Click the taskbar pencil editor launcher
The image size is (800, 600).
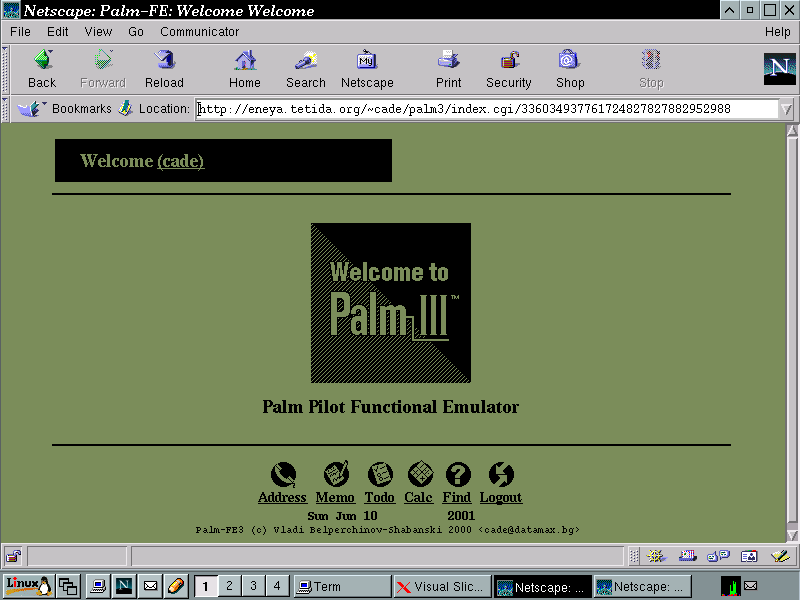tap(176, 586)
